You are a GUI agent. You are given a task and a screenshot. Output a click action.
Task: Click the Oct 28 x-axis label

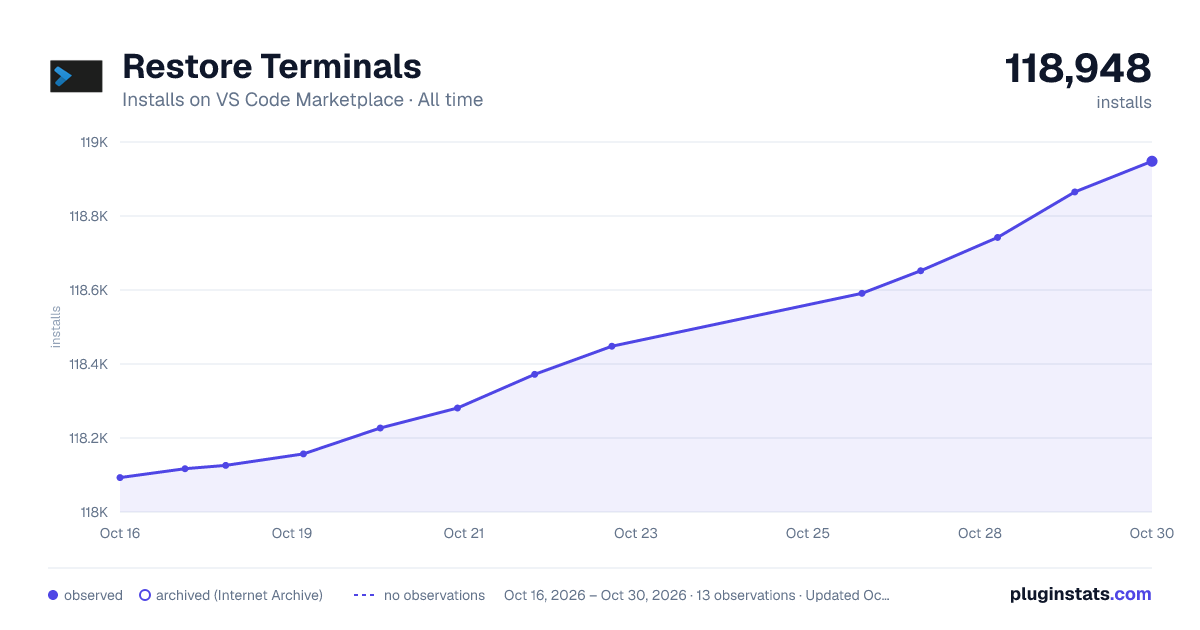click(980, 533)
